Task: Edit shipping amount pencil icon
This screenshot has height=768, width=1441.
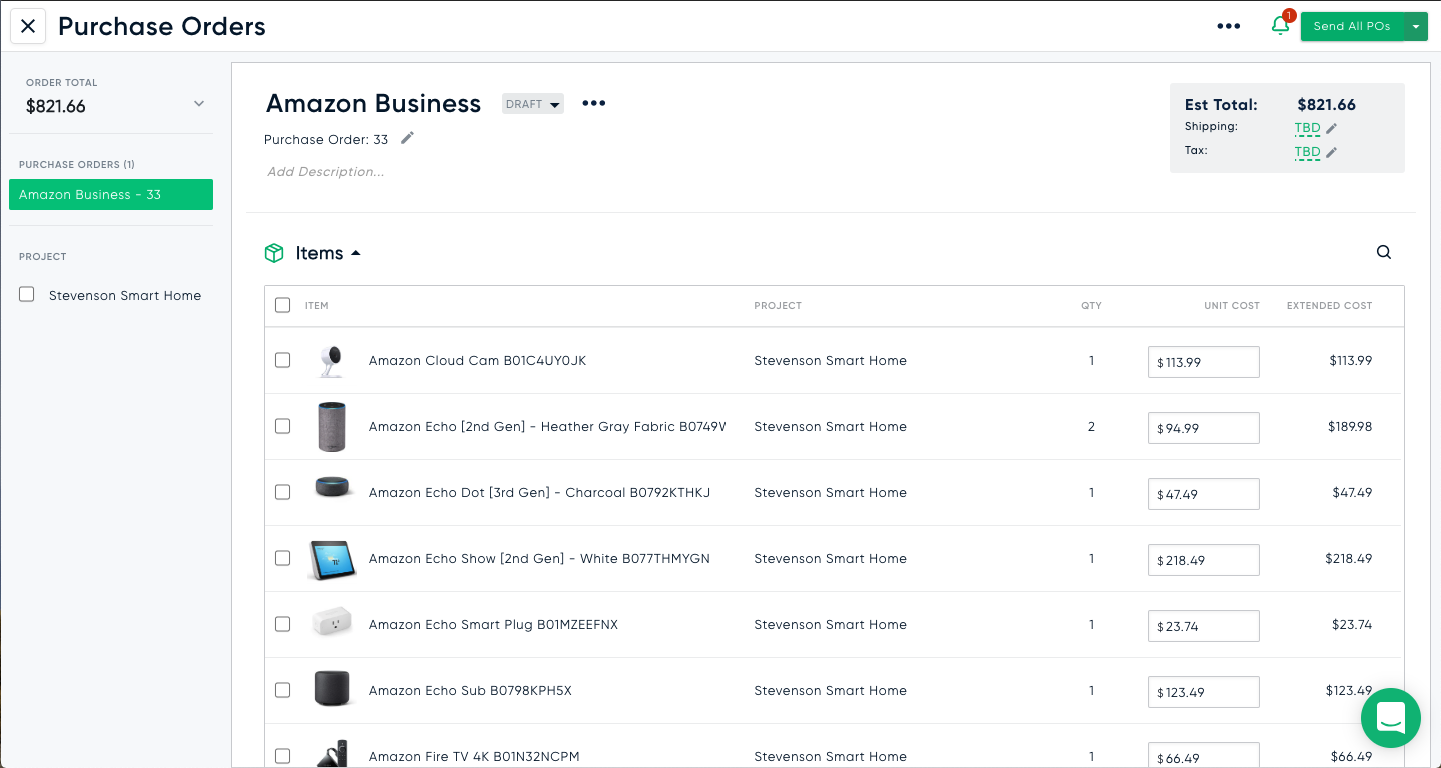Action: pos(1332,128)
